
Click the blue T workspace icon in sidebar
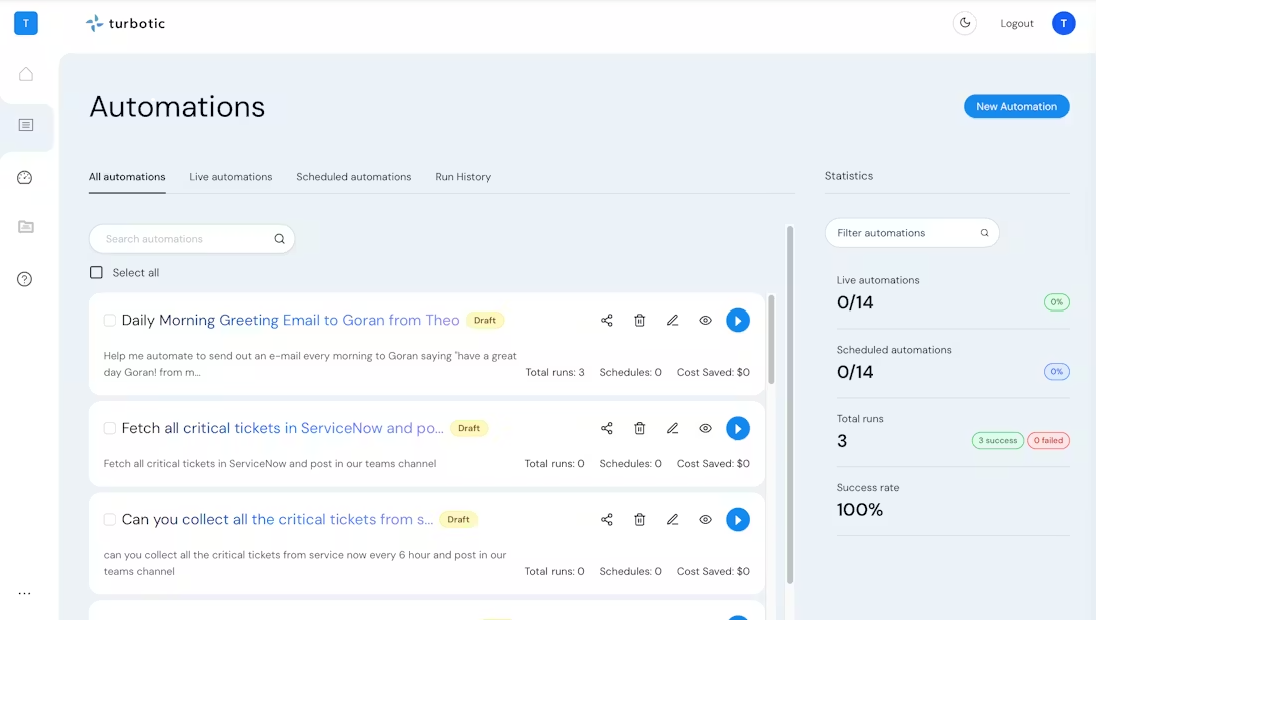click(26, 23)
